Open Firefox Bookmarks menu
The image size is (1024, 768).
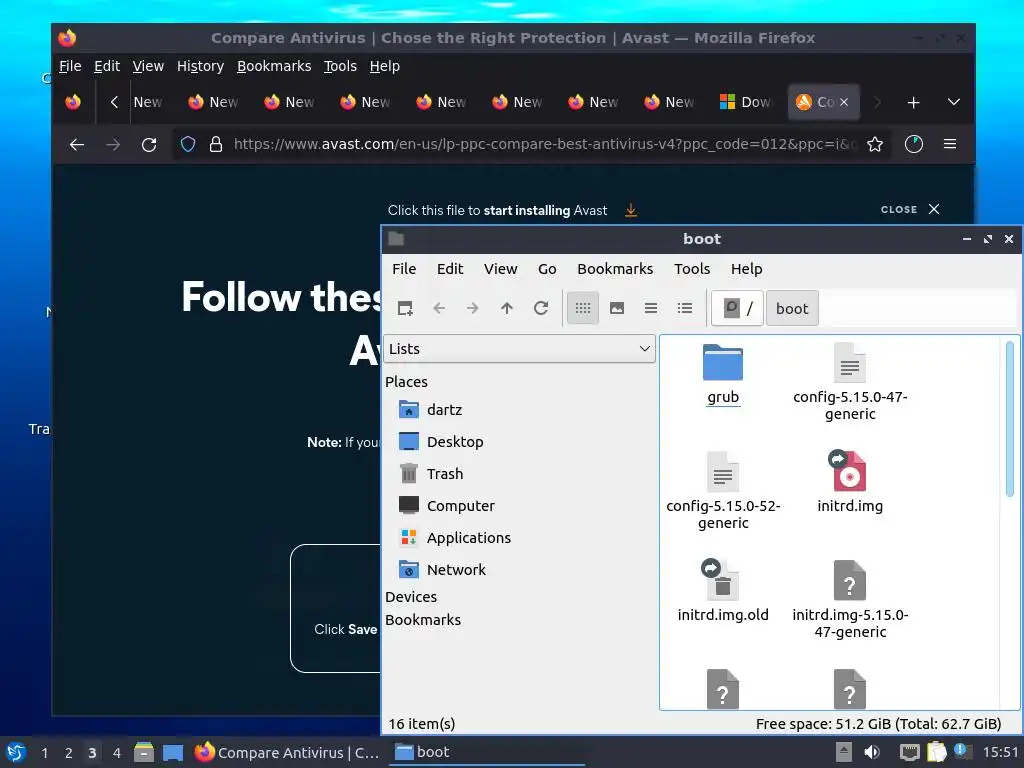point(274,66)
